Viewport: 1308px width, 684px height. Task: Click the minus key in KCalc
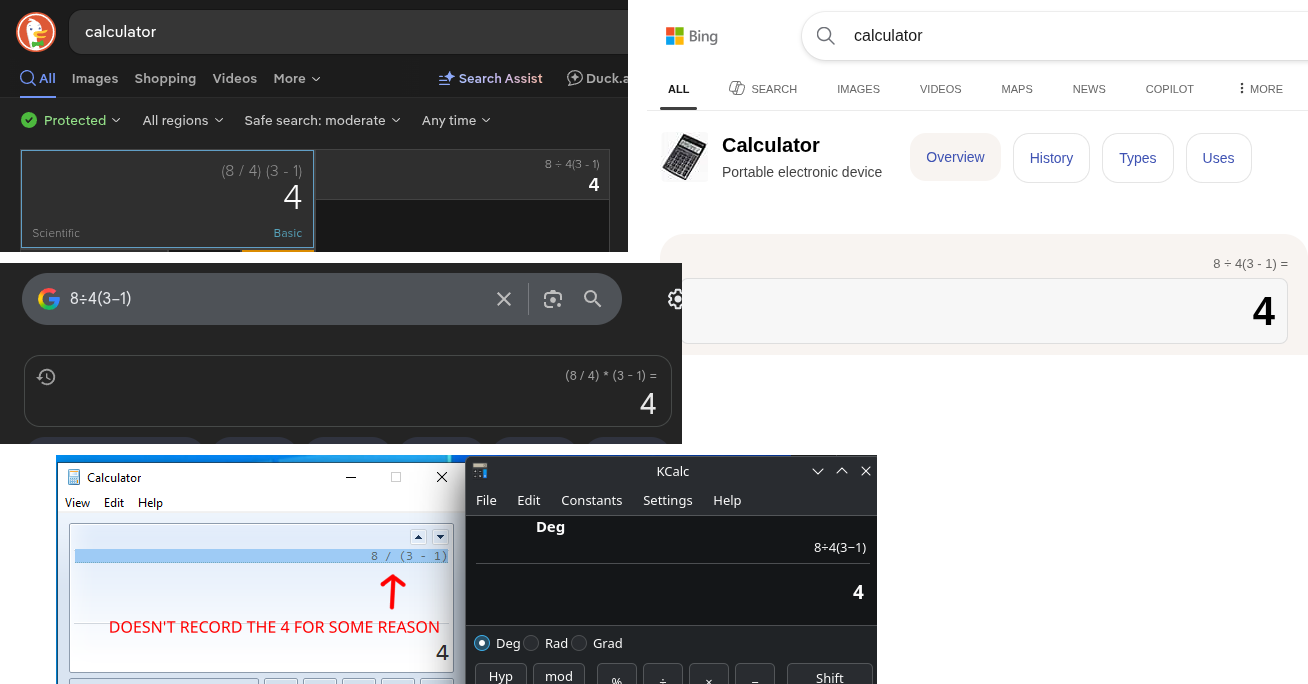754,676
